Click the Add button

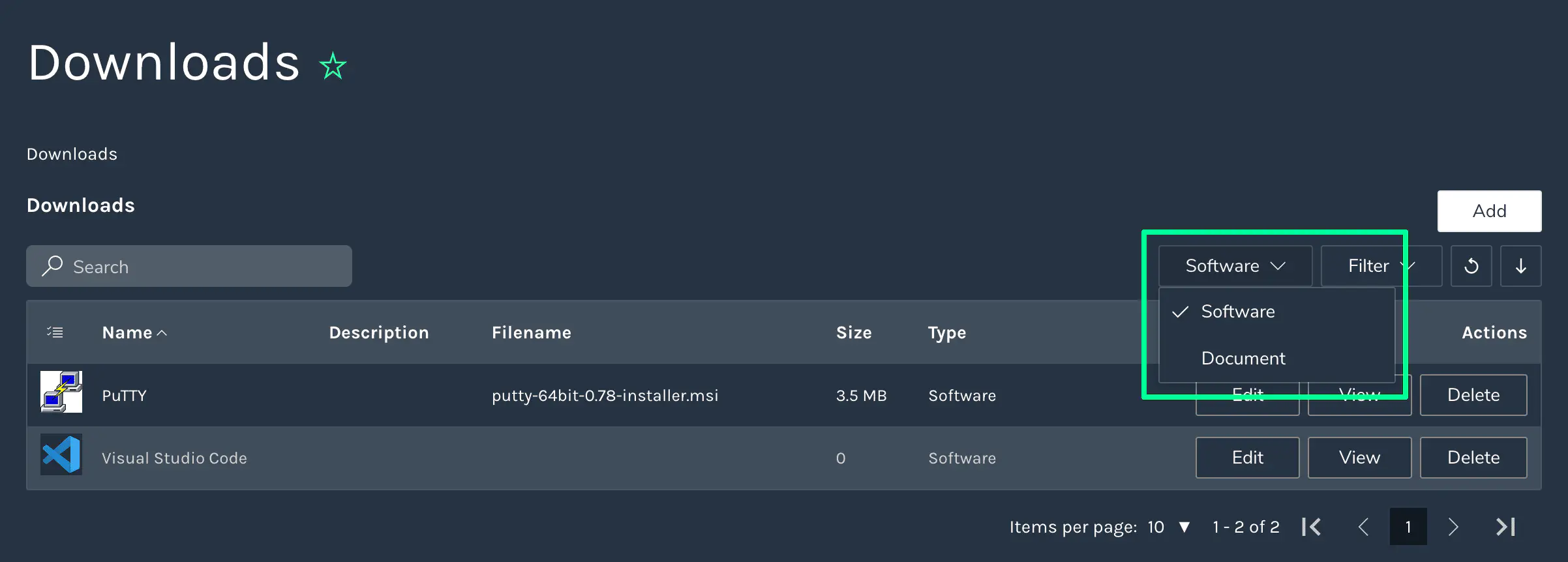pyautogui.click(x=1489, y=211)
